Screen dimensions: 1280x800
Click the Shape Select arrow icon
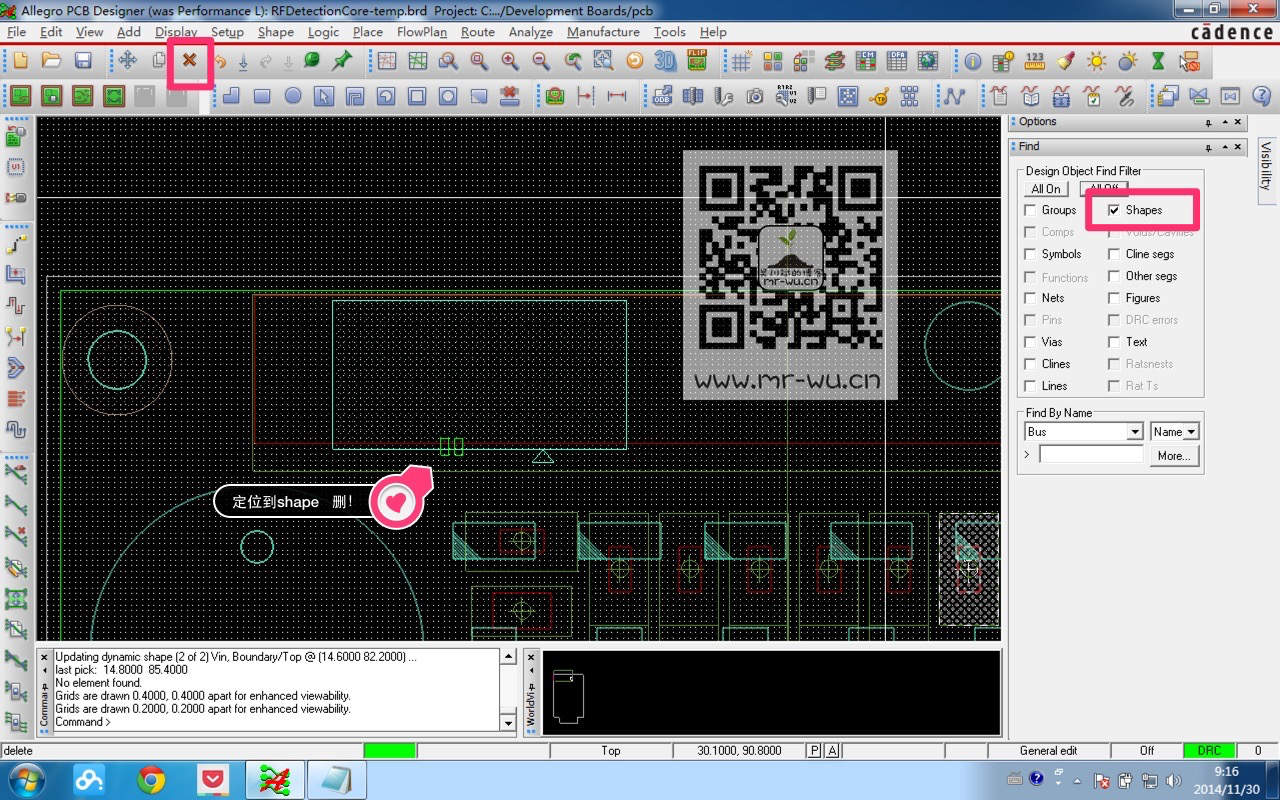pyautogui.click(x=323, y=96)
